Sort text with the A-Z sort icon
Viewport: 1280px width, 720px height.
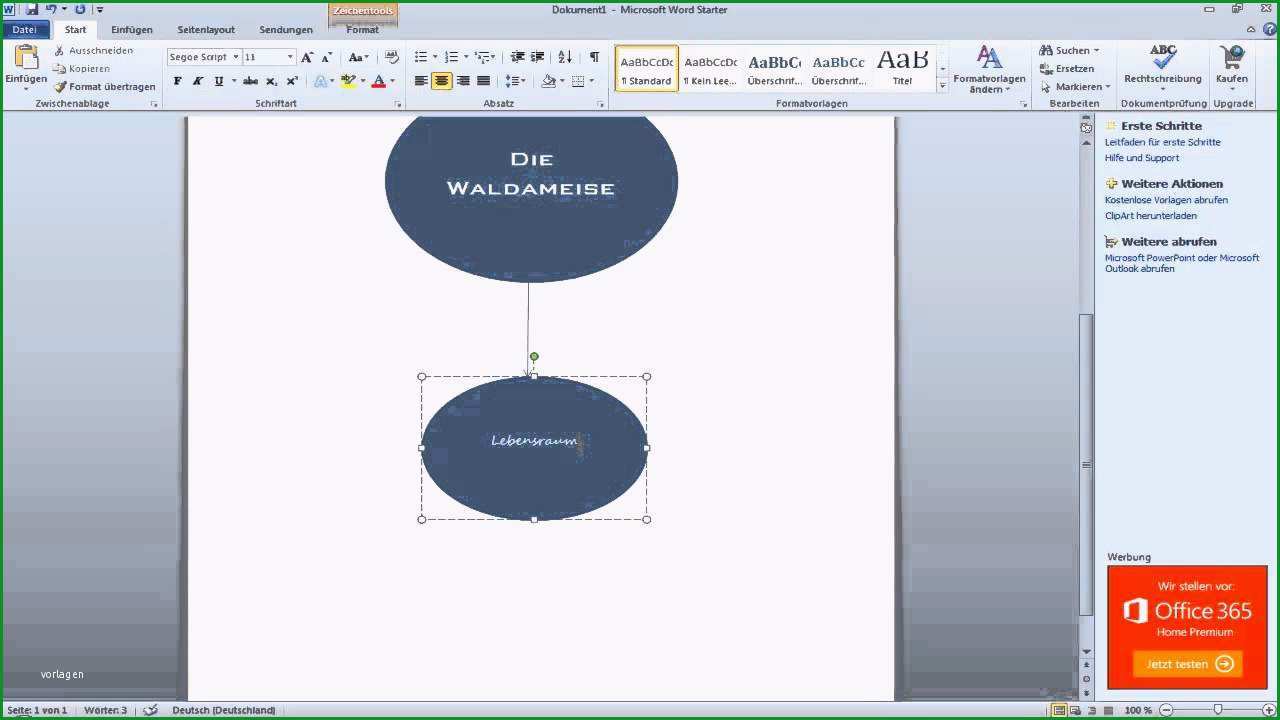(x=565, y=57)
